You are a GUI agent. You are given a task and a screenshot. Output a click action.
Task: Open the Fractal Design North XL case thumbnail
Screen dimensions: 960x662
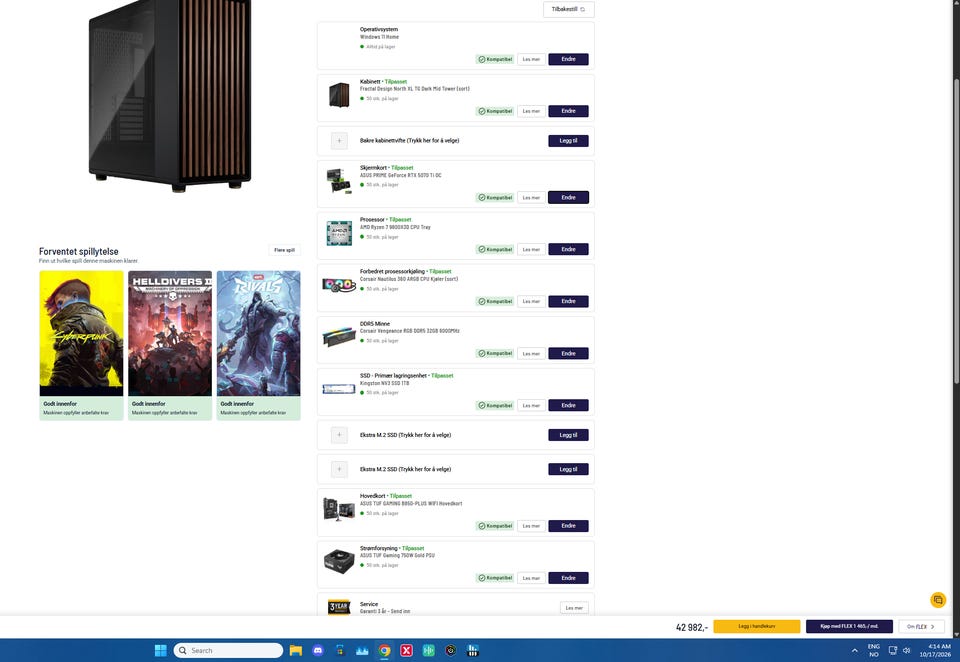339,95
